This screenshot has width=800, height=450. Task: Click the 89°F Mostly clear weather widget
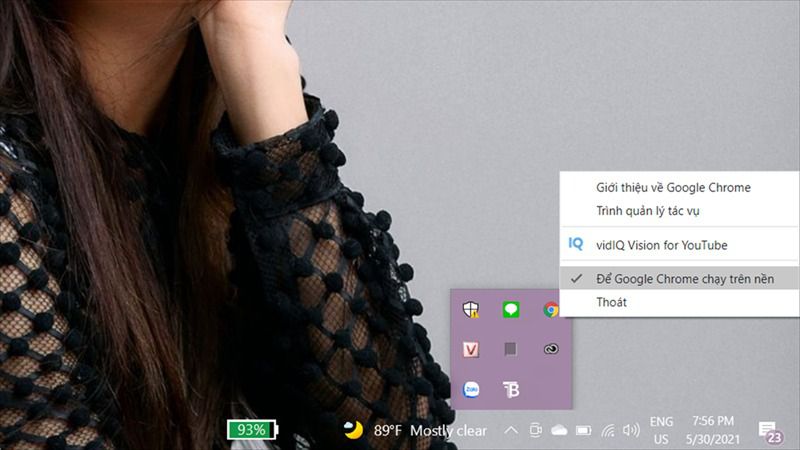(415, 431)
